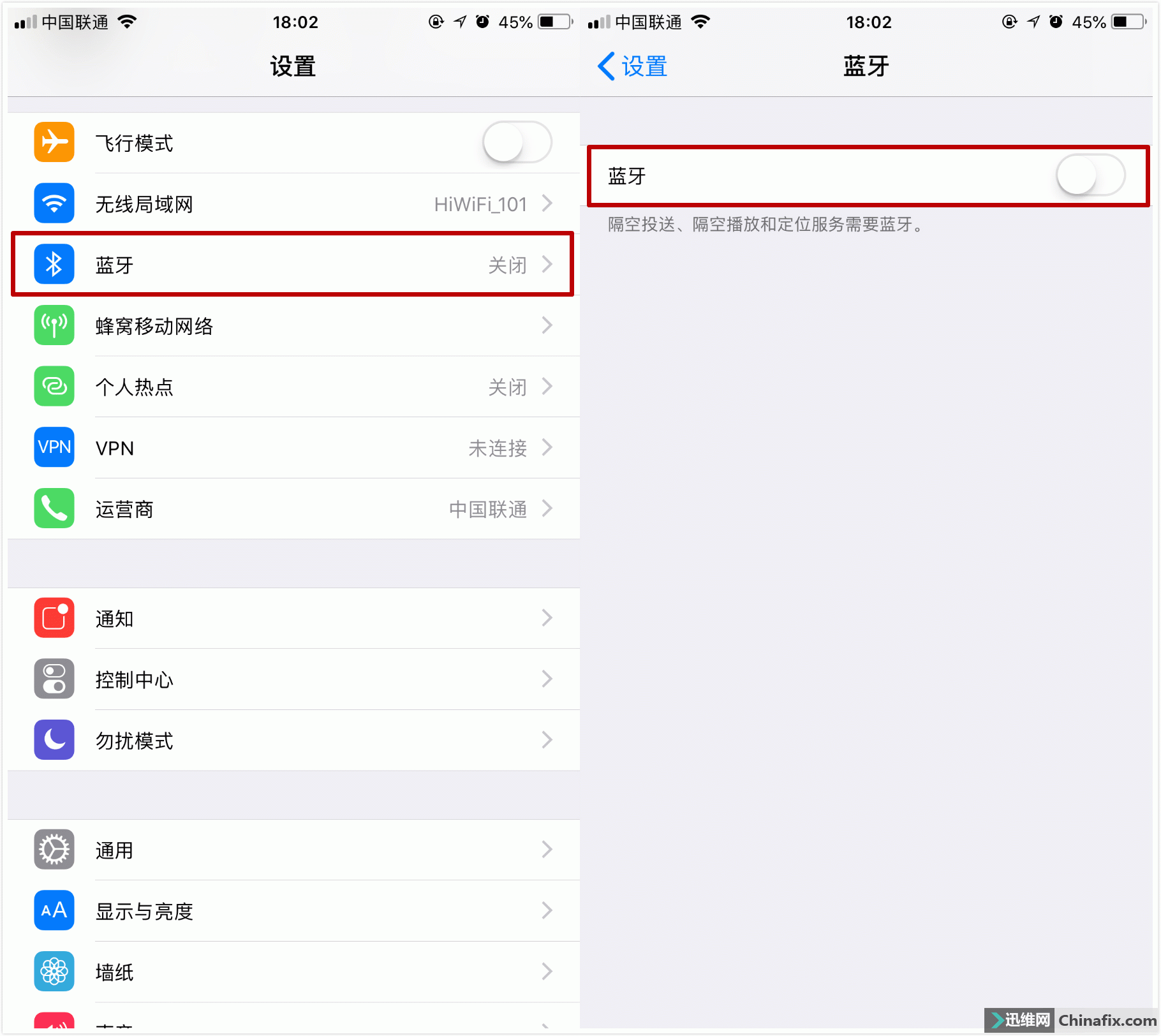Open the 控制中心 menu entry

pos(293,679)
